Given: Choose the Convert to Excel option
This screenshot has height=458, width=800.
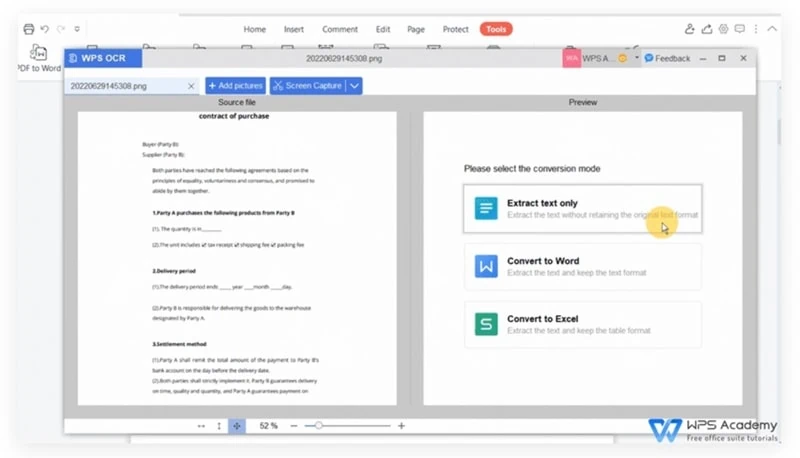Looking at the screenshot, I should pyautogui.click(x=582, y=324).
